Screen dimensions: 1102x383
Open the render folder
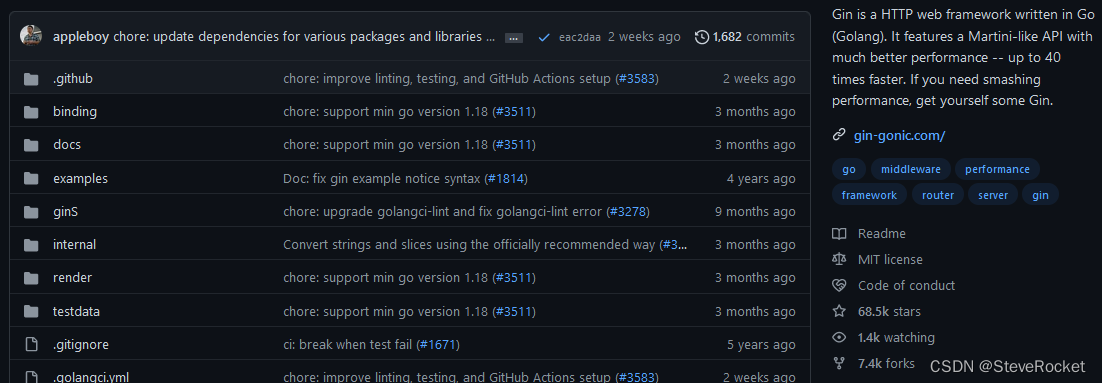(72, 278)
